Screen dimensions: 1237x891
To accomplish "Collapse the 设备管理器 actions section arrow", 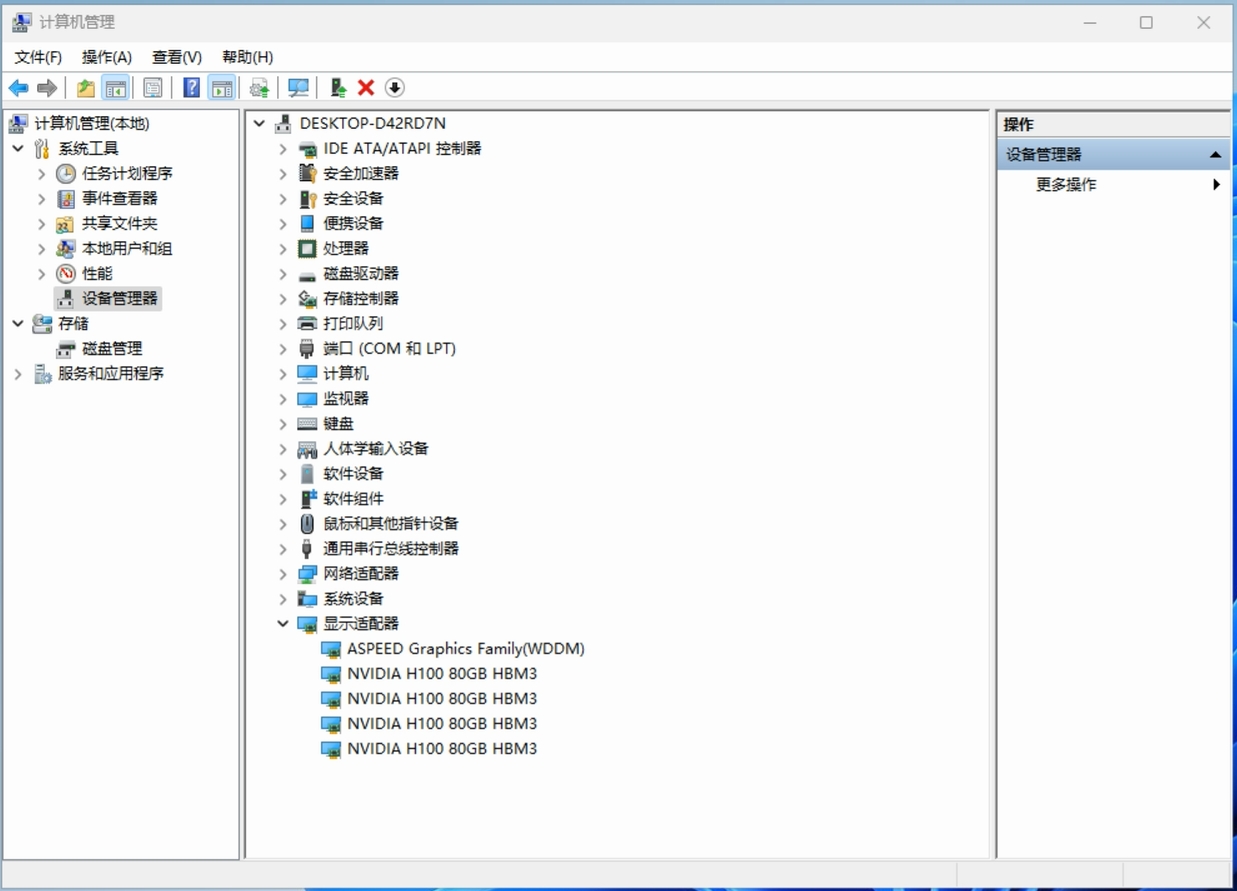I will click(1215, 155).
